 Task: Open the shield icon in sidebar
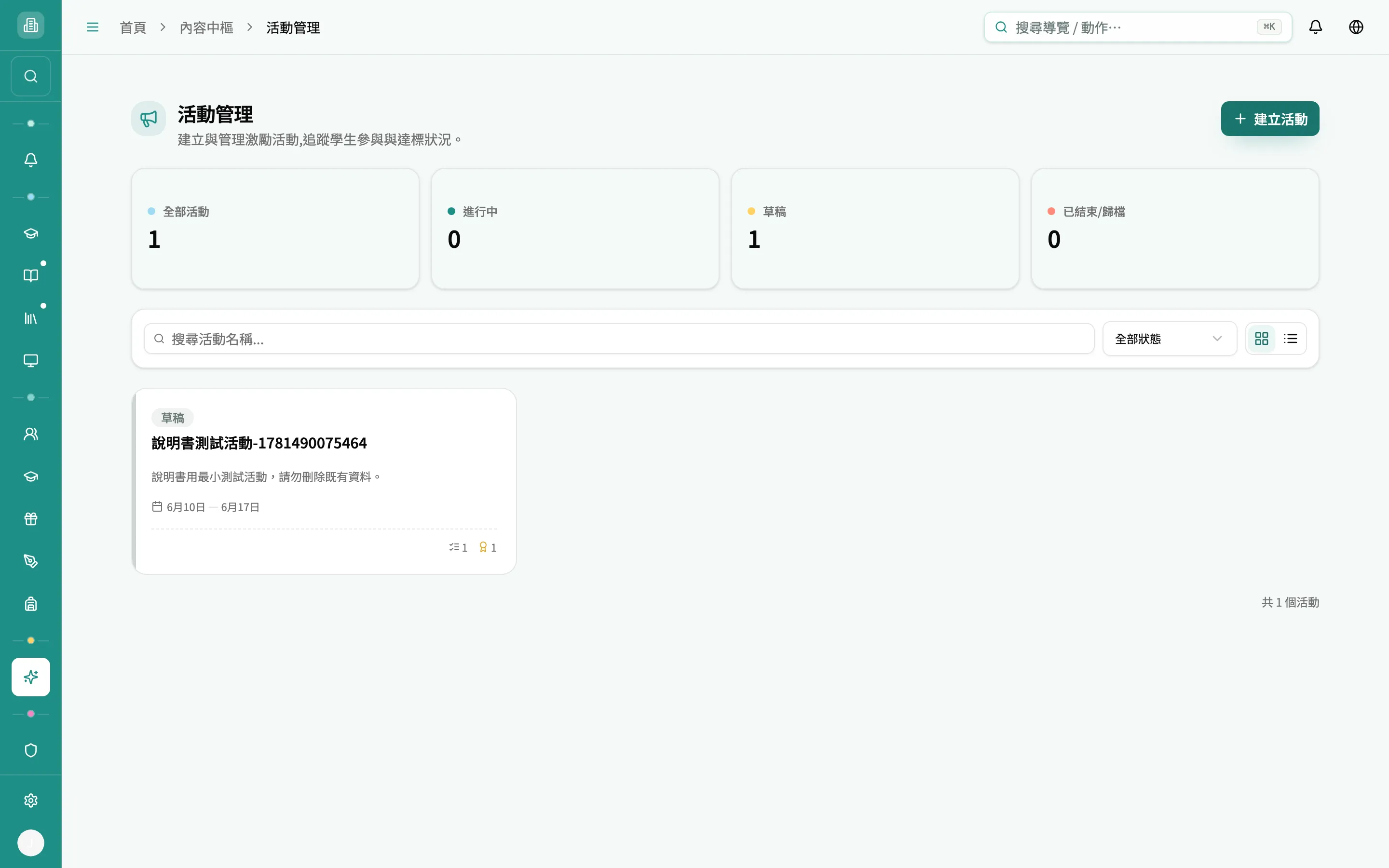[x=30, y=751]
